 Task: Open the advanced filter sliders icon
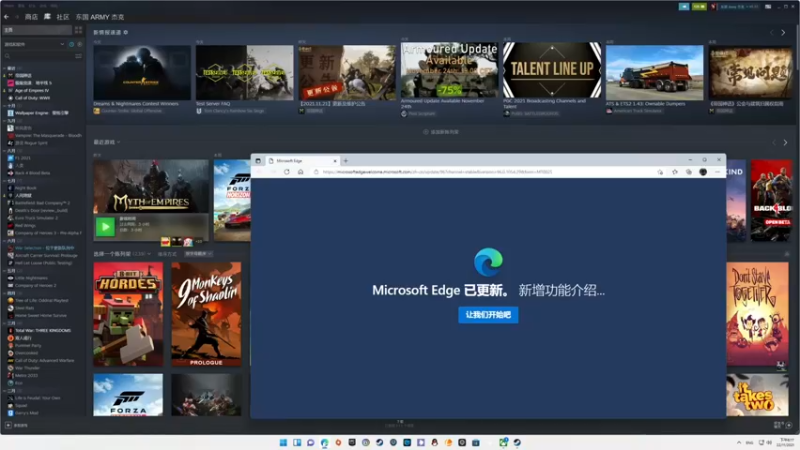click(x=79, y=56)
